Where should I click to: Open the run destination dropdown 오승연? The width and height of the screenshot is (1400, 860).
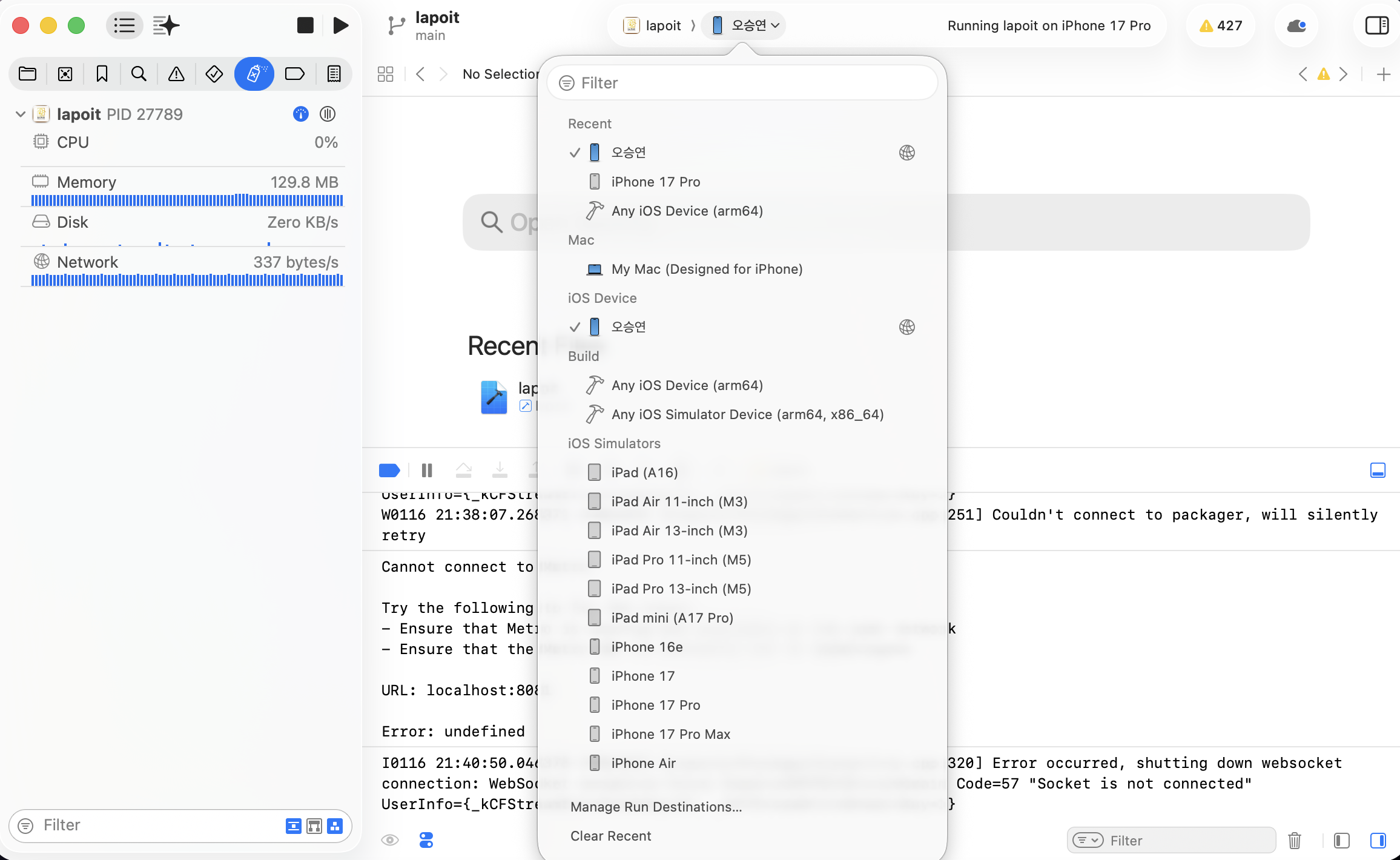pyautogui.click(x=744, y=25)
